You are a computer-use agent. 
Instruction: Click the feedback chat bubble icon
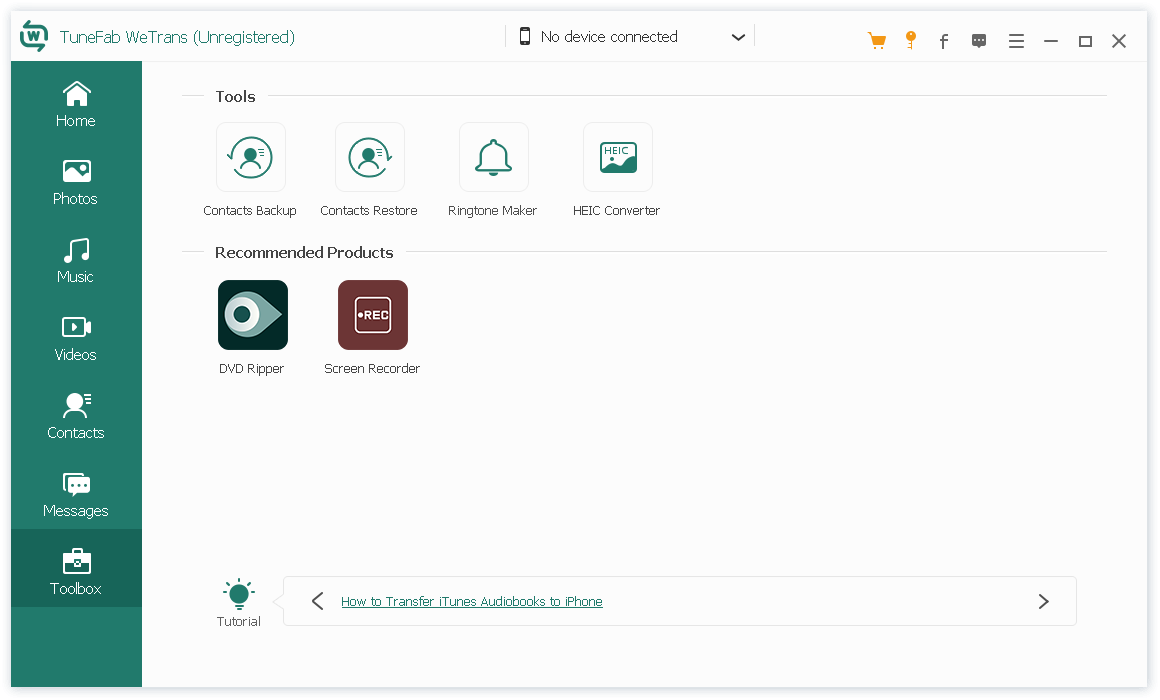[979, 41]
